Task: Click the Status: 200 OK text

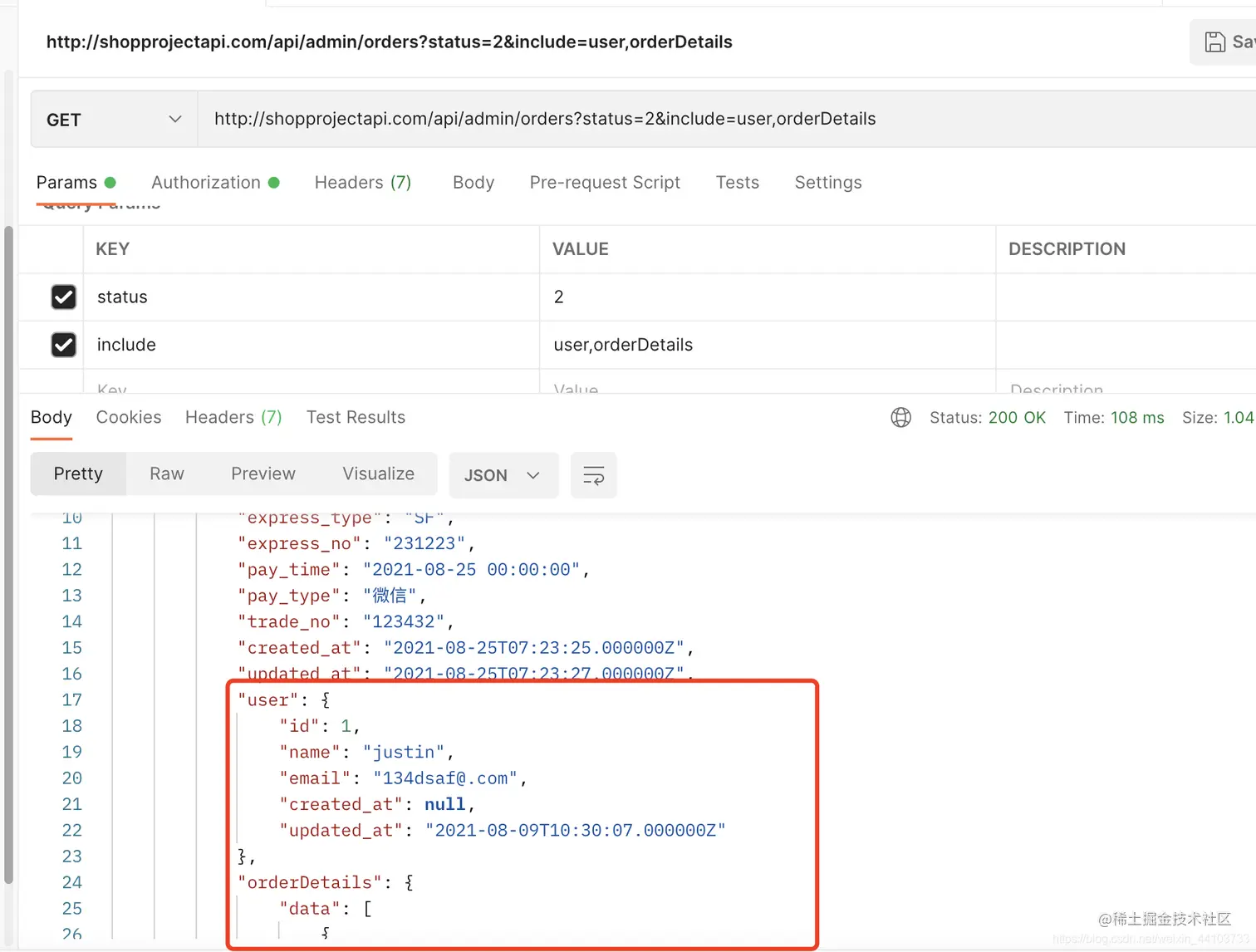Action: click(988, 418)
